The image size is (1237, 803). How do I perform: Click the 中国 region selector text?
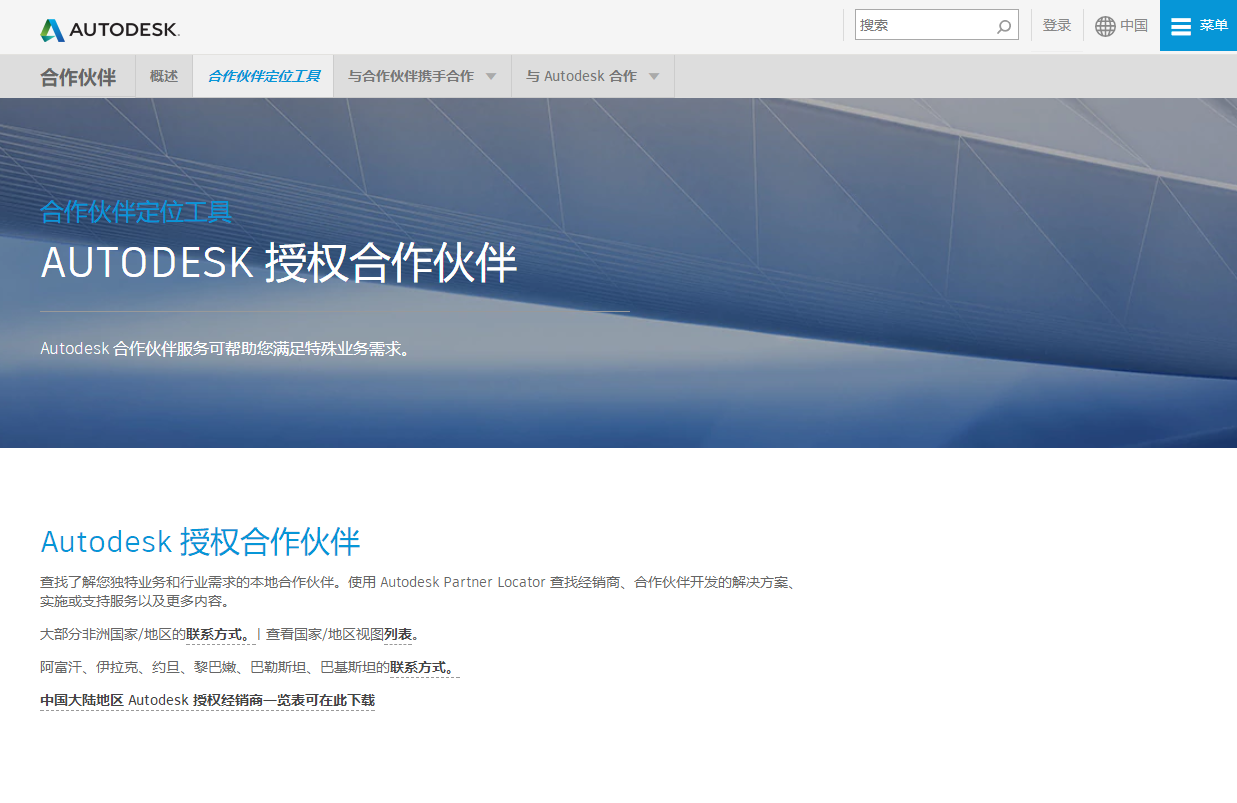coord(1134,26)
